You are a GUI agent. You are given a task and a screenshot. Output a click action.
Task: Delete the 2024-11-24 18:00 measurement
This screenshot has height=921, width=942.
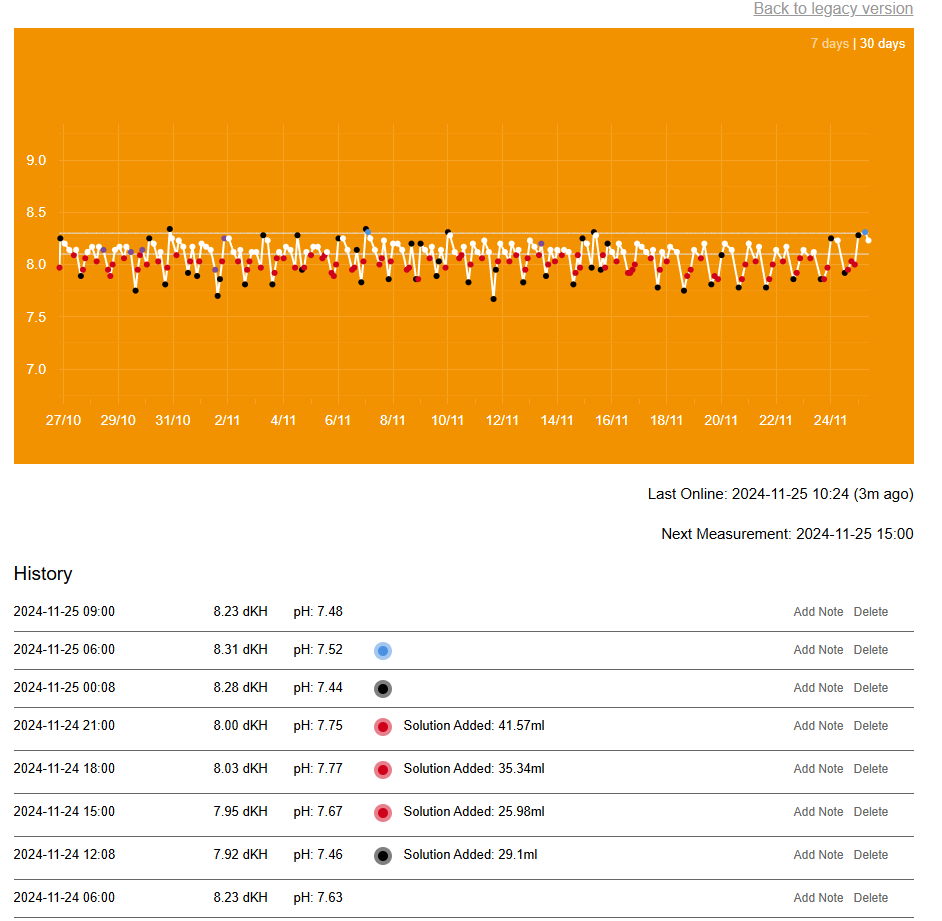871,768
